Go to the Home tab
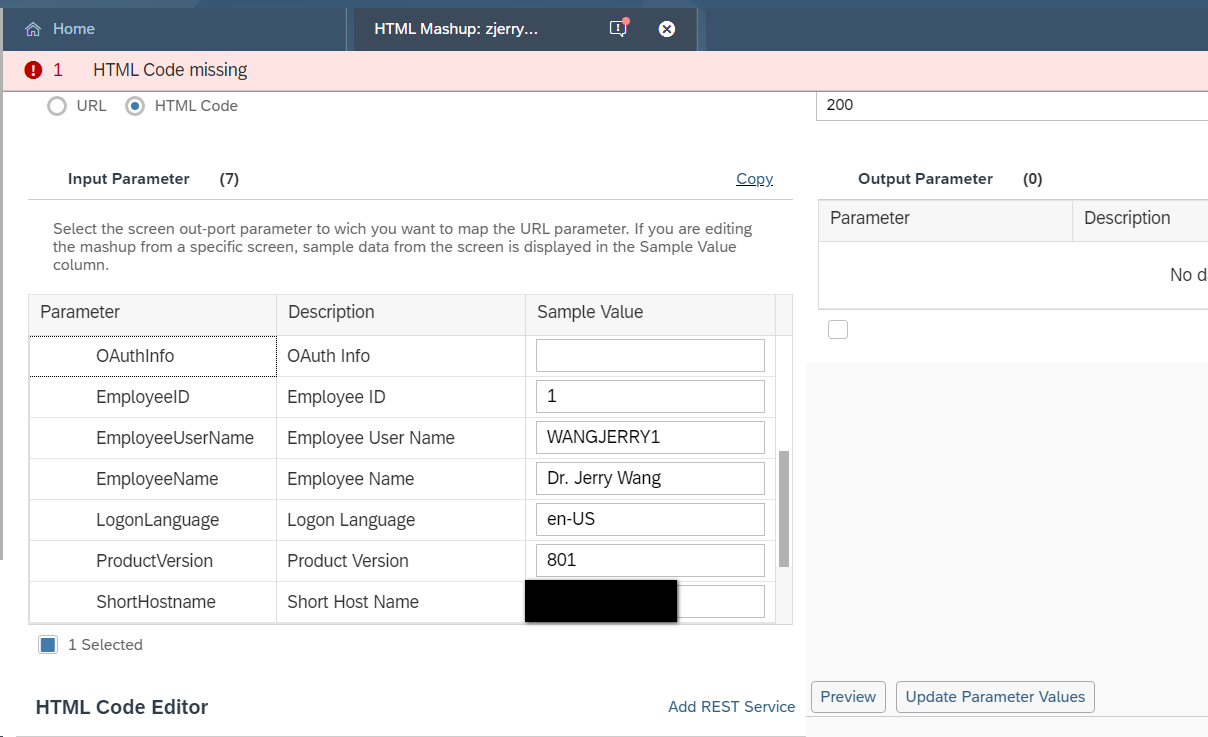This screenshot has width=1208, height=737. pos(73,29)
